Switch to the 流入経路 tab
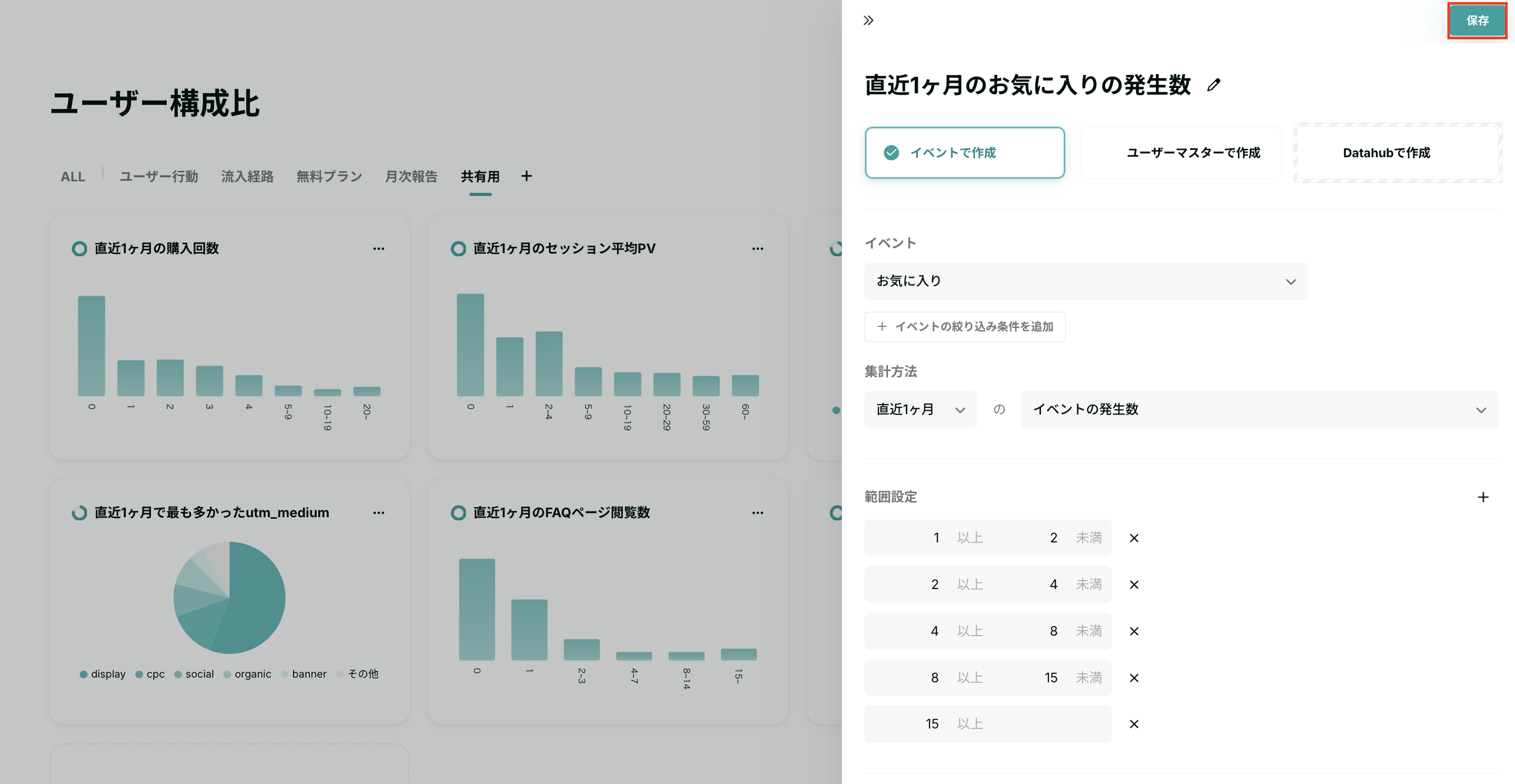The image size is (1515, 784). [247, 177]
